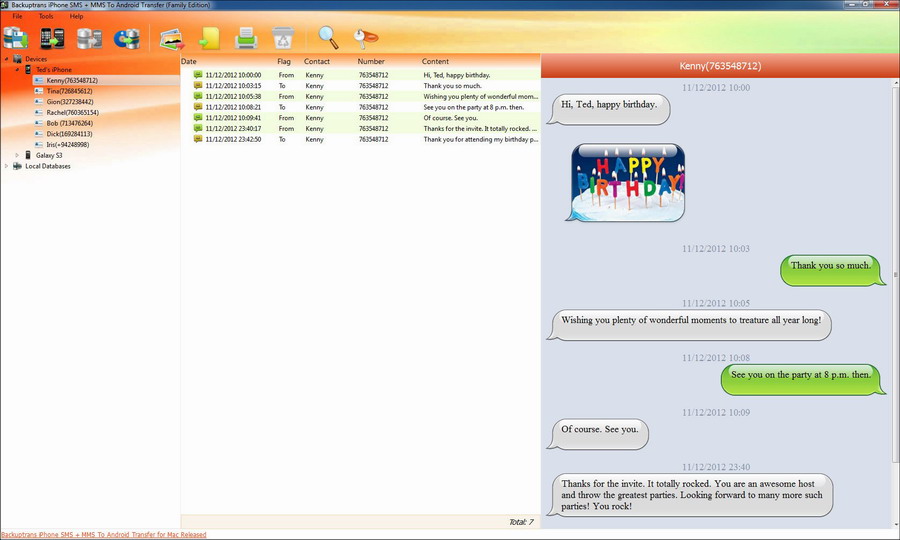Select Iris(+94248998) contact in tree

coord(68,145)
